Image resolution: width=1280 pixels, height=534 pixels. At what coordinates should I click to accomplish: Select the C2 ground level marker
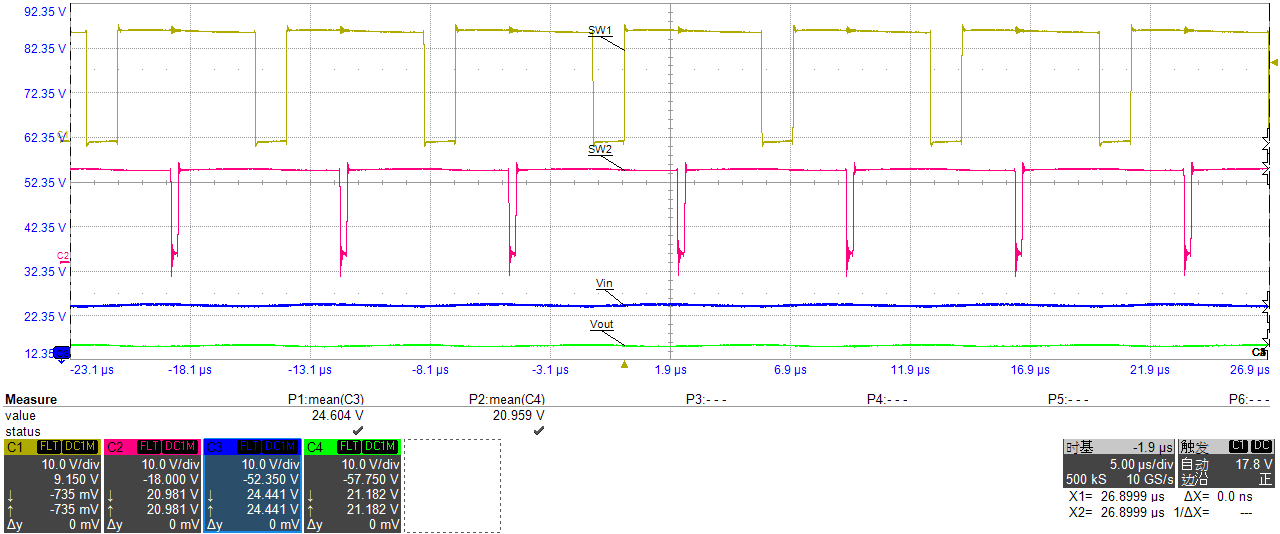pos(62,256)
